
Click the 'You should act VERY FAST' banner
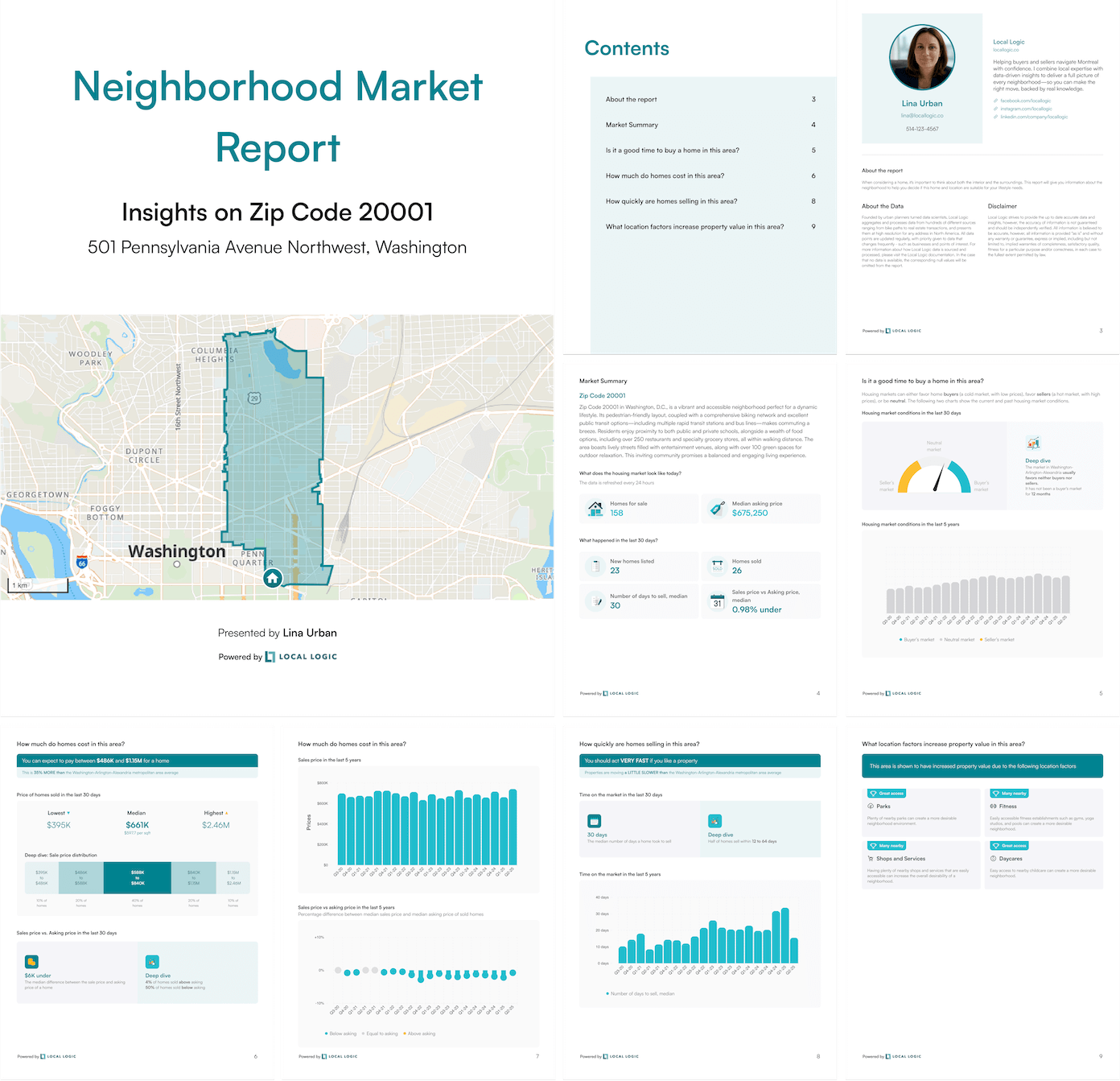click(x=700, y=761)
